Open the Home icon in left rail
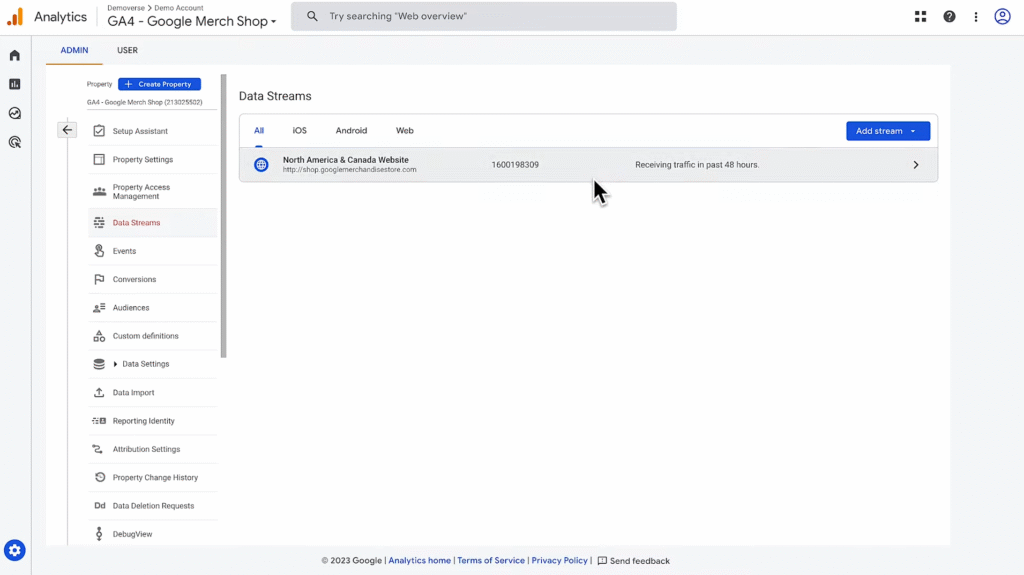This screenshot has width=1024, height=575. [x=14, y=56]
